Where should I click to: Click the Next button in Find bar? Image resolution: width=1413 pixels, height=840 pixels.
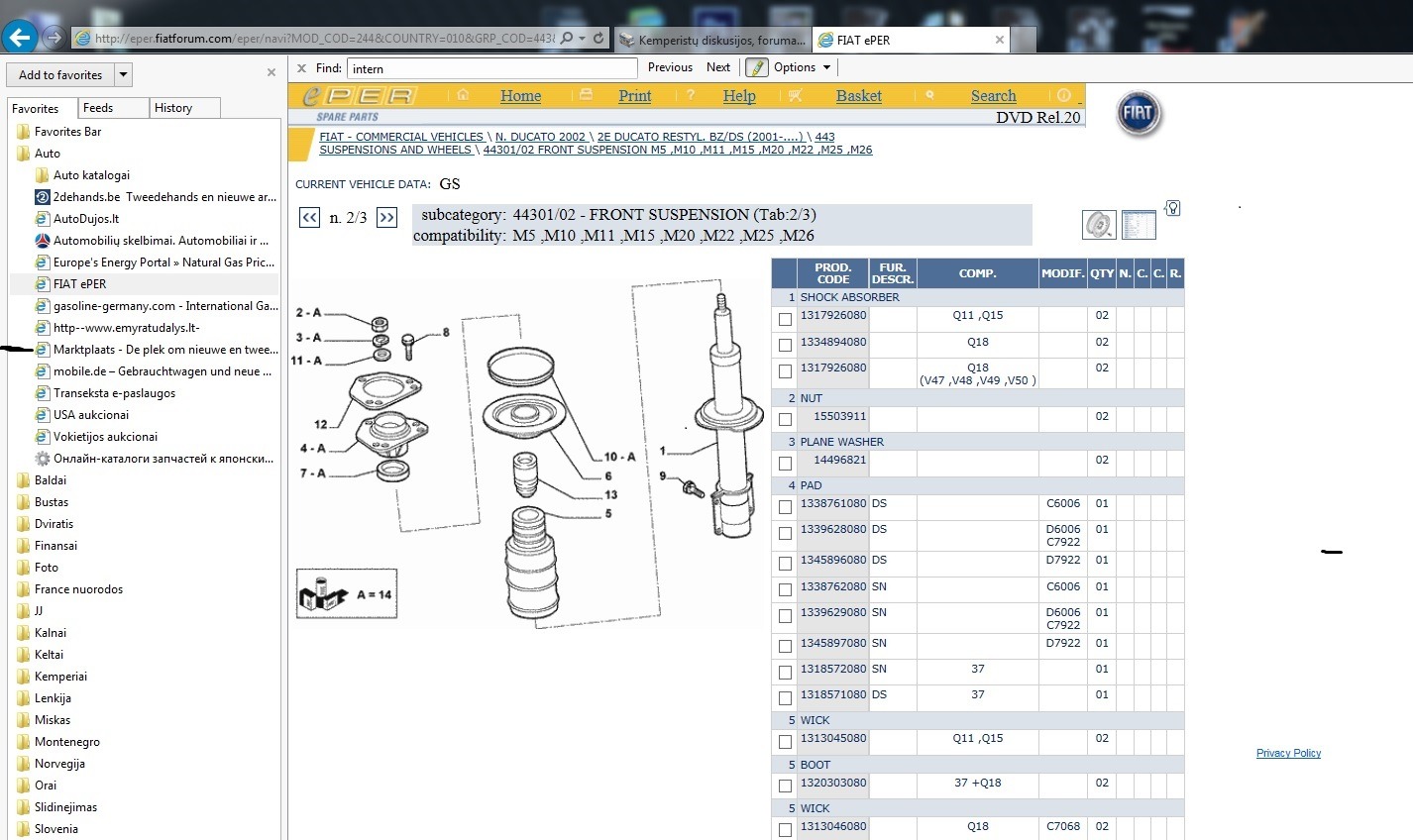[x=718, y=67]
